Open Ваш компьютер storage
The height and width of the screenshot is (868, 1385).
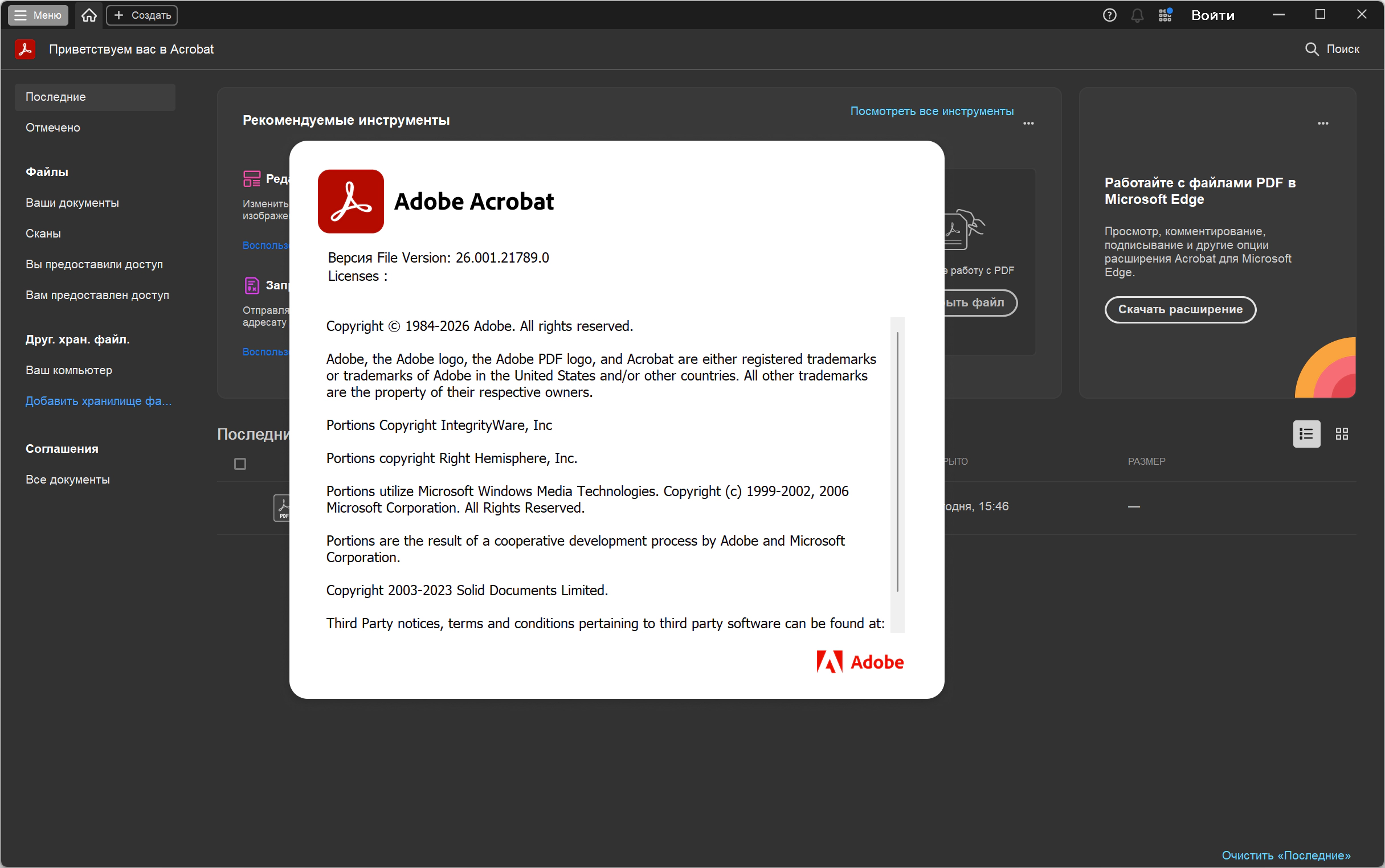69,370
